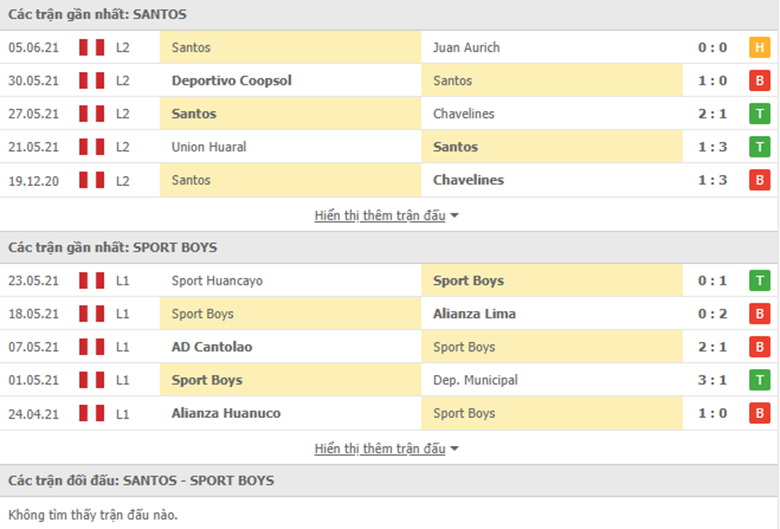780x529 pixels.
Task: Click the green T badge for Sport Huancayo match
Action: 760,281
